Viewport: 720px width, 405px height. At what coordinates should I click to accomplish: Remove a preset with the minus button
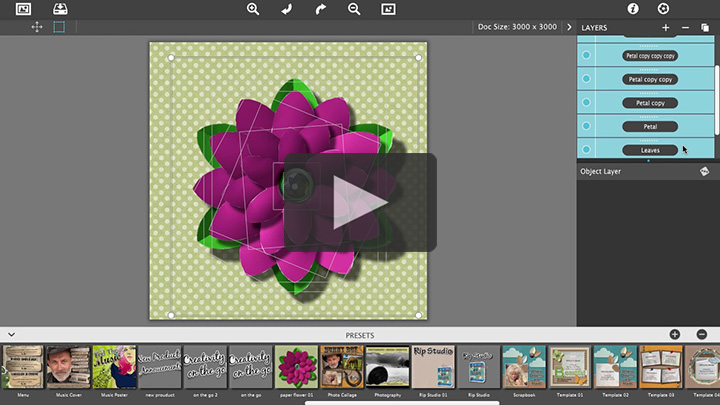pos(702,335)
